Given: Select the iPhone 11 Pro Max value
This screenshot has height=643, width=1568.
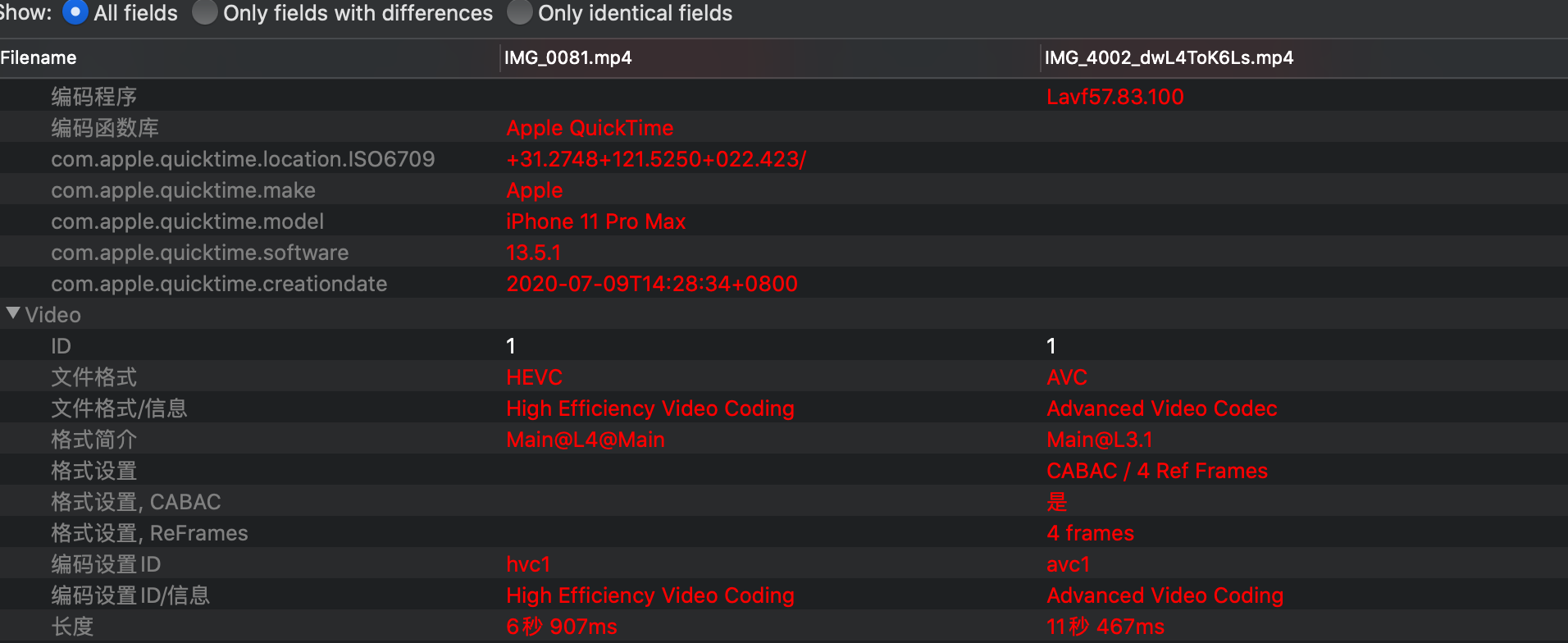Looking at the screenshot, I should point(595,221).
